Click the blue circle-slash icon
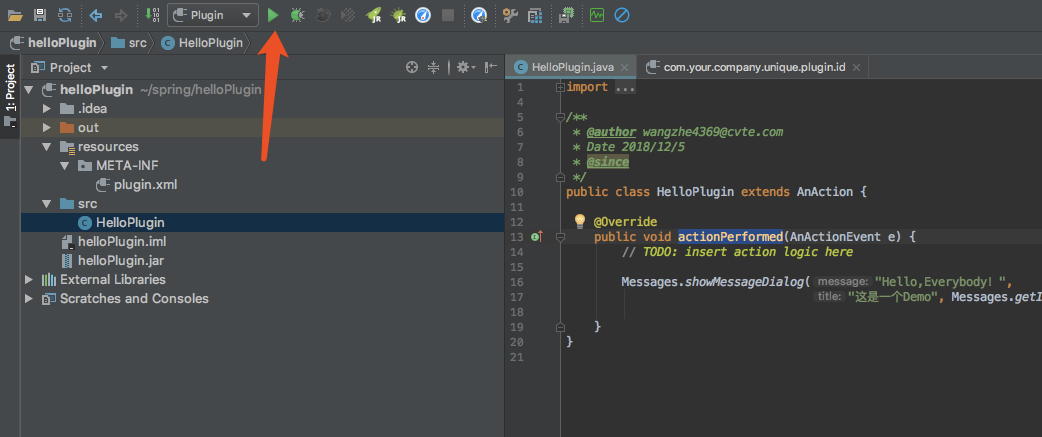 (x=621, y=15)
